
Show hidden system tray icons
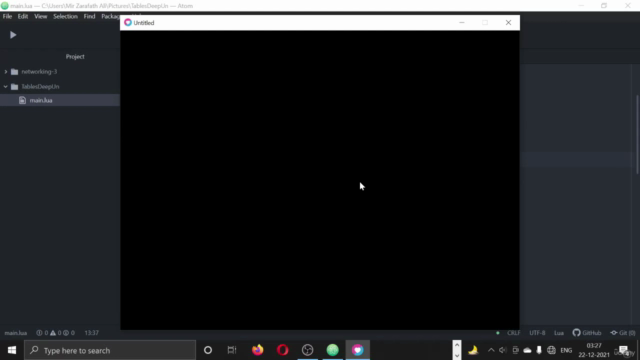[x=491, y=350]
